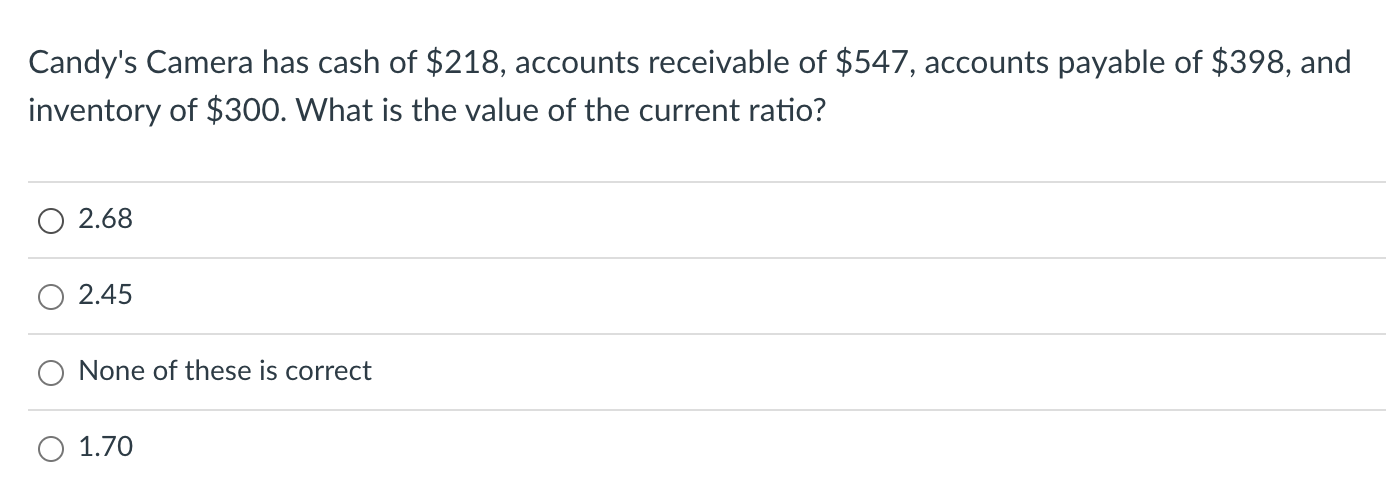This screenshot has height=494, width=1392.
Task: Click the '1.70' answer label text
Action: (x=105, y=447)
